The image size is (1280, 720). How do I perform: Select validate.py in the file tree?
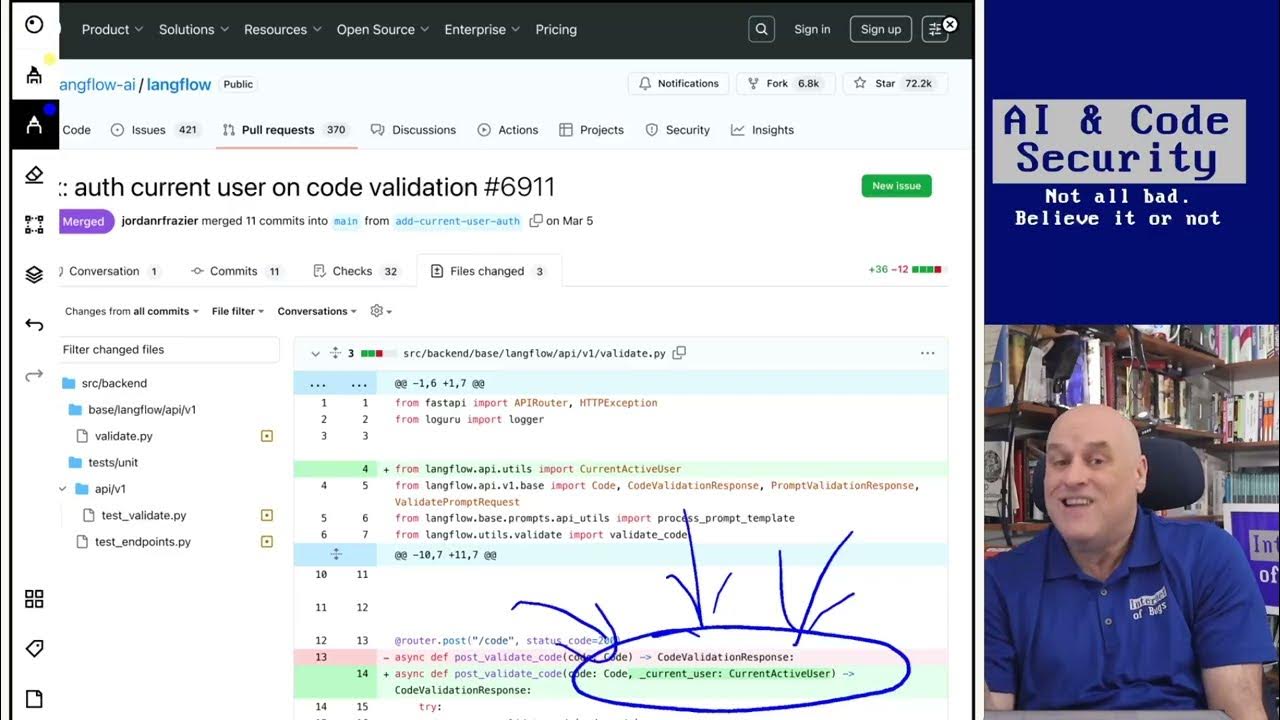pyautogui.click(x=123, y=436)
